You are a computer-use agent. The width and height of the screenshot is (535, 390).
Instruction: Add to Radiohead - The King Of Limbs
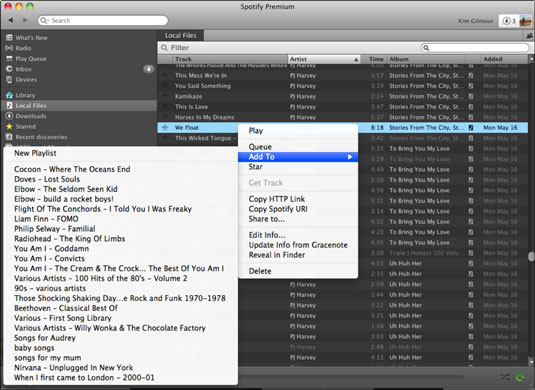(120, 239)
